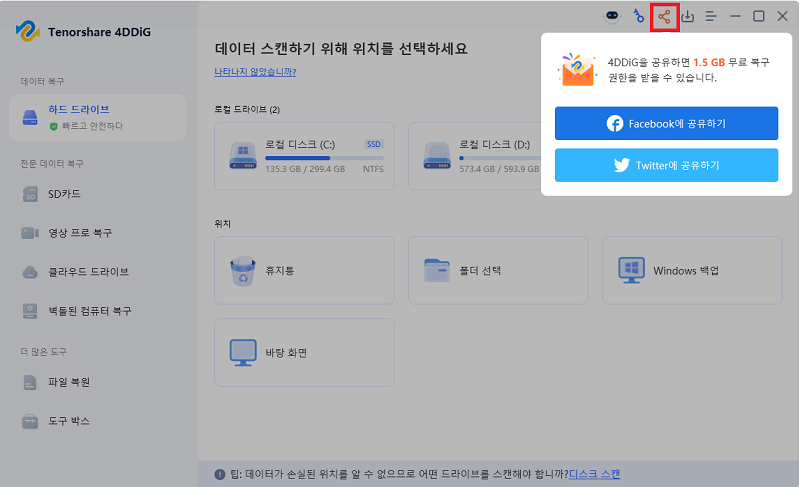Click the video camera icon in sidebar
The image size is (799, 487).
pos(30,233)
